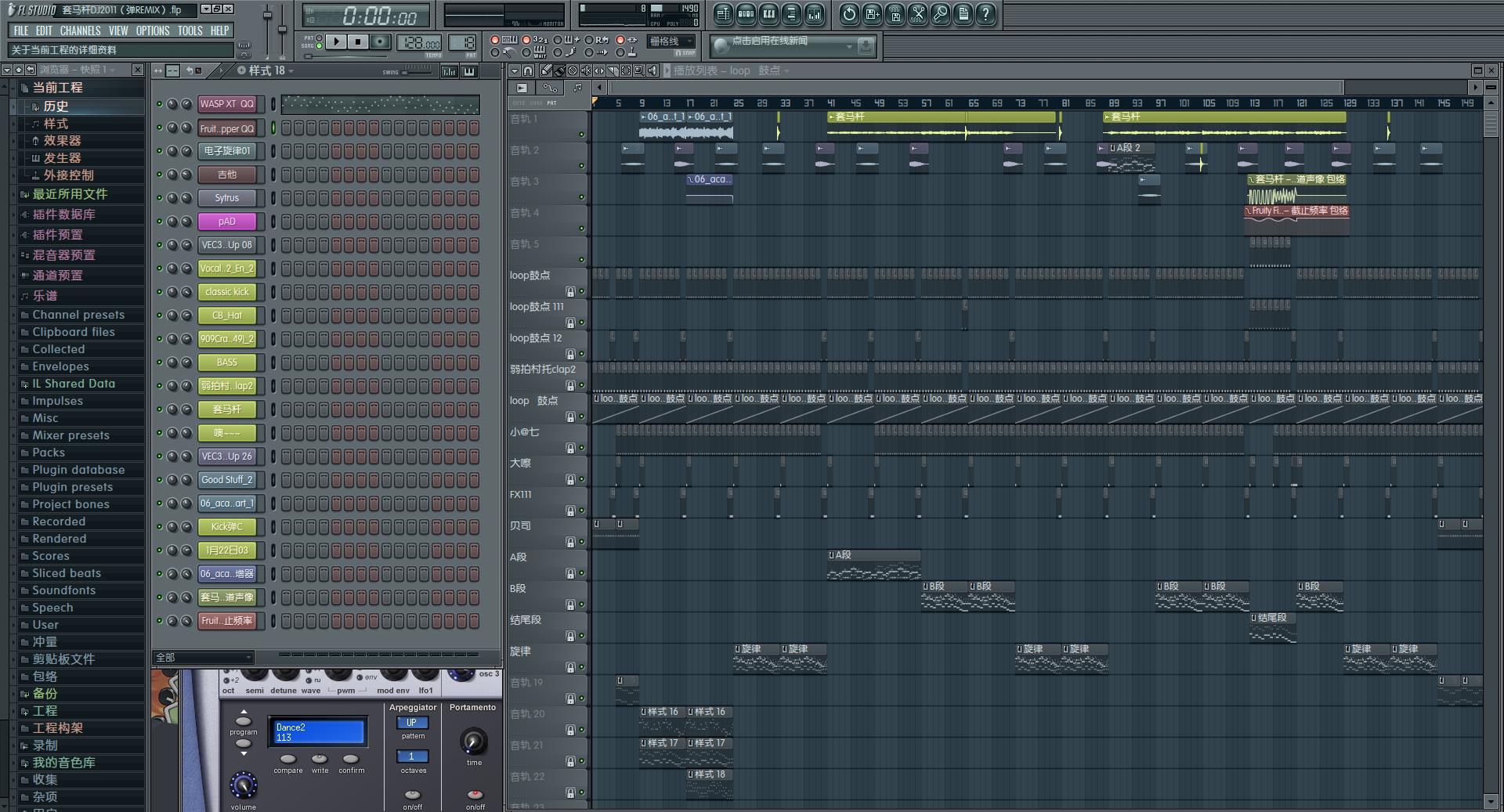Open the step sequencer graph editor icon

click(449, 71)
